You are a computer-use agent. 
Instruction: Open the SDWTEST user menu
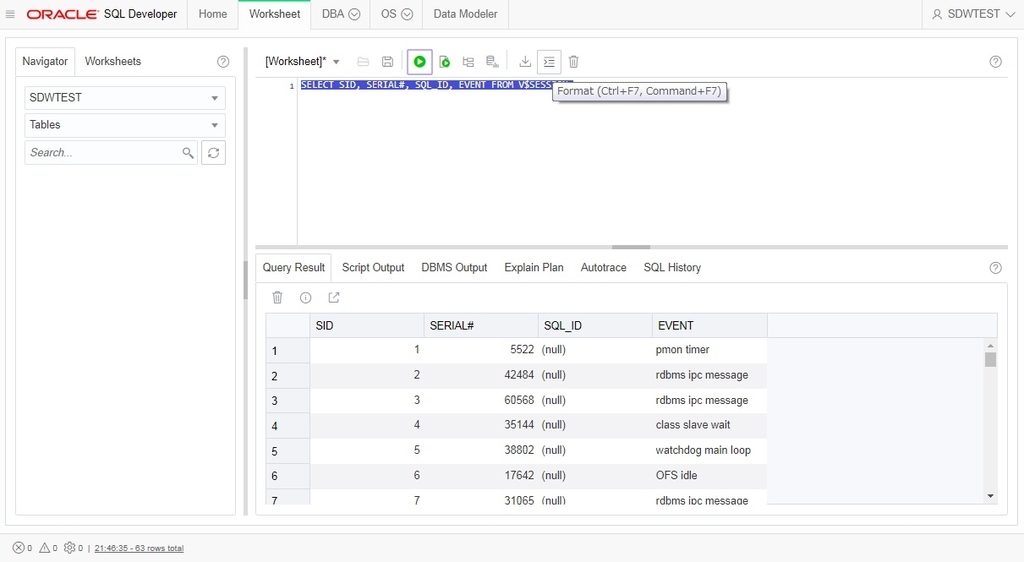pyautogui.click(x=973, y=14)
